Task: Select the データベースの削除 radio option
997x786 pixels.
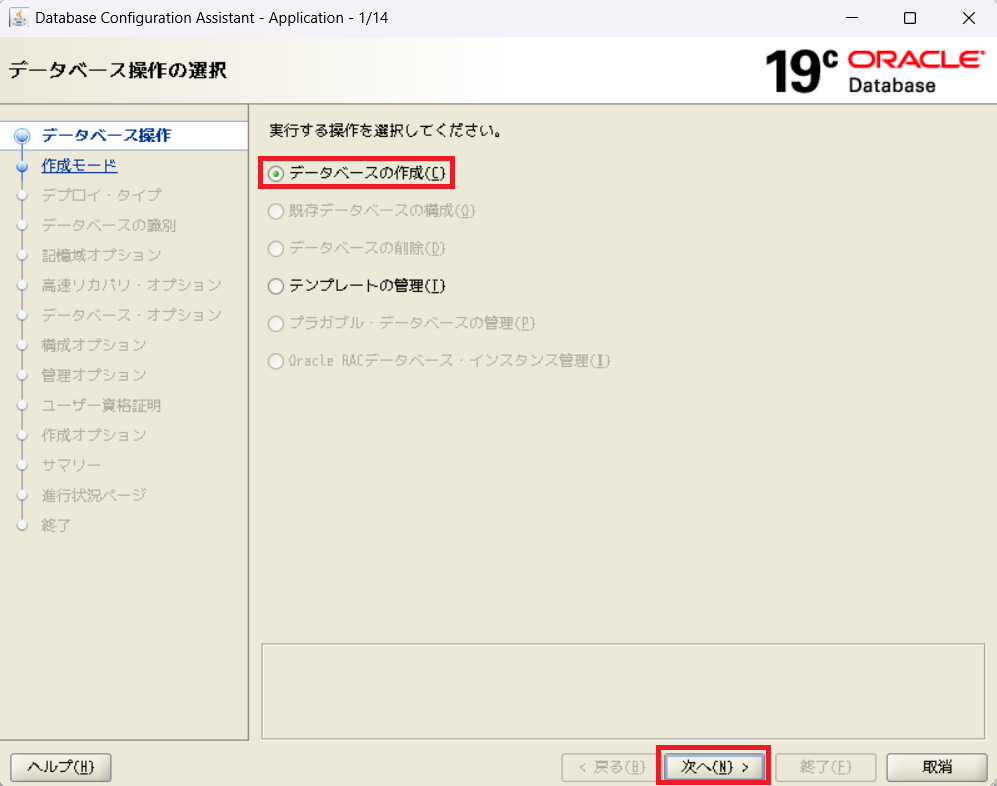Action: [277, 248]
